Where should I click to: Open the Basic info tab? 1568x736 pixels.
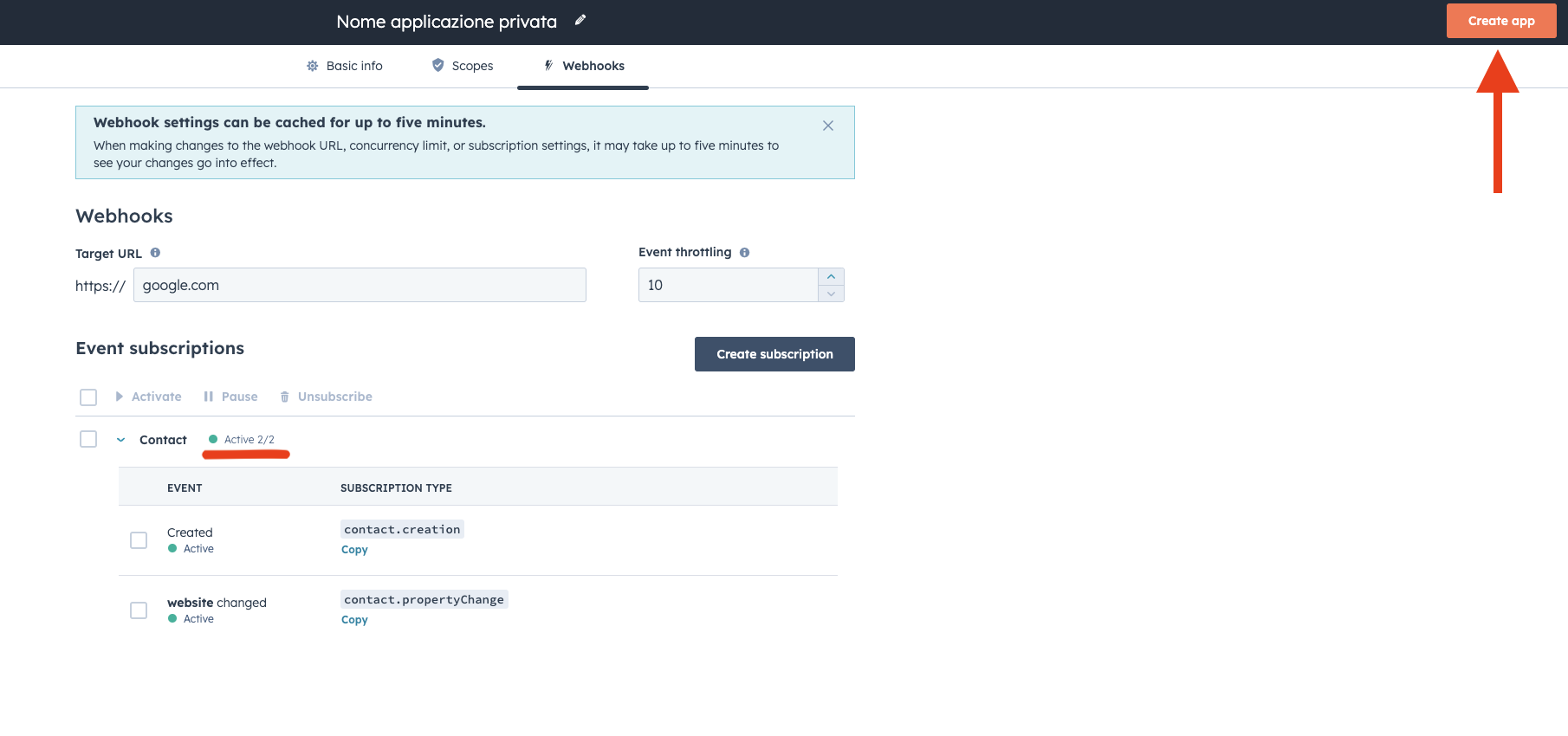point(345,66)
